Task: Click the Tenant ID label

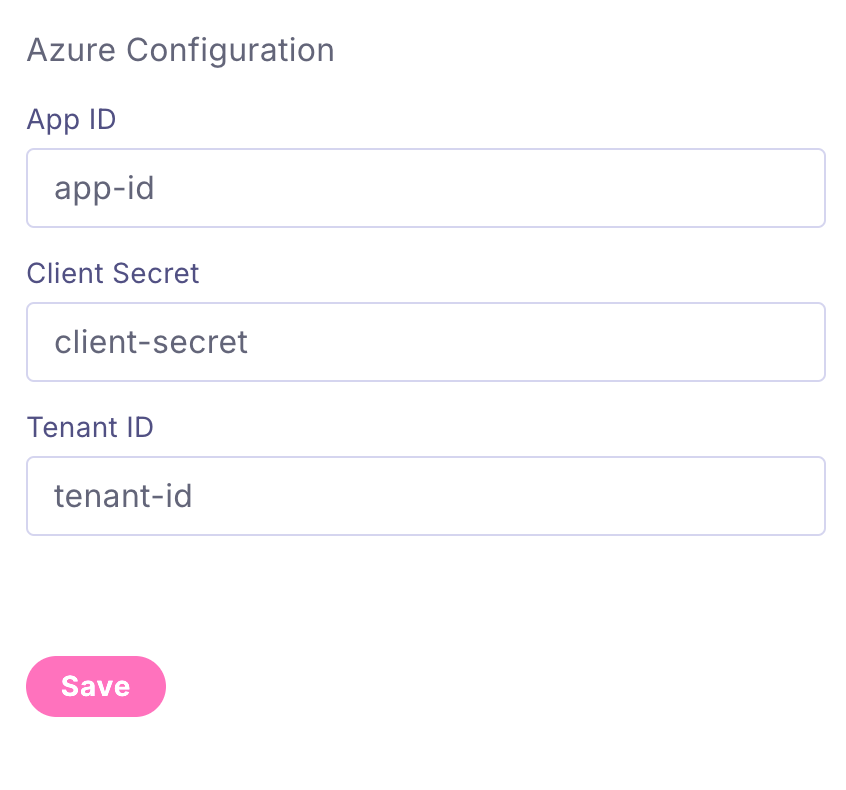Action: (x=90, y=427)
